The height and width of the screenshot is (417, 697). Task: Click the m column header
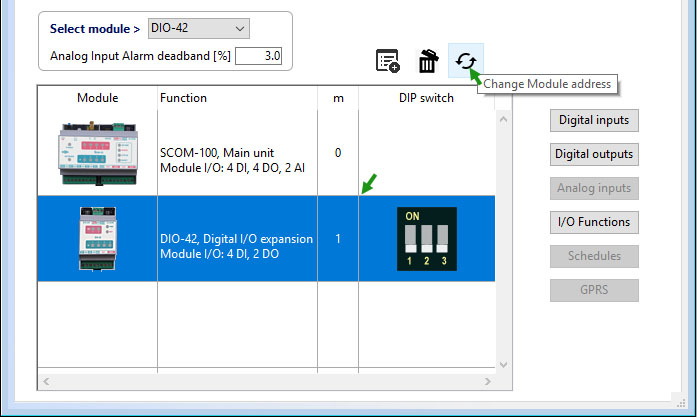coord(338,98)
